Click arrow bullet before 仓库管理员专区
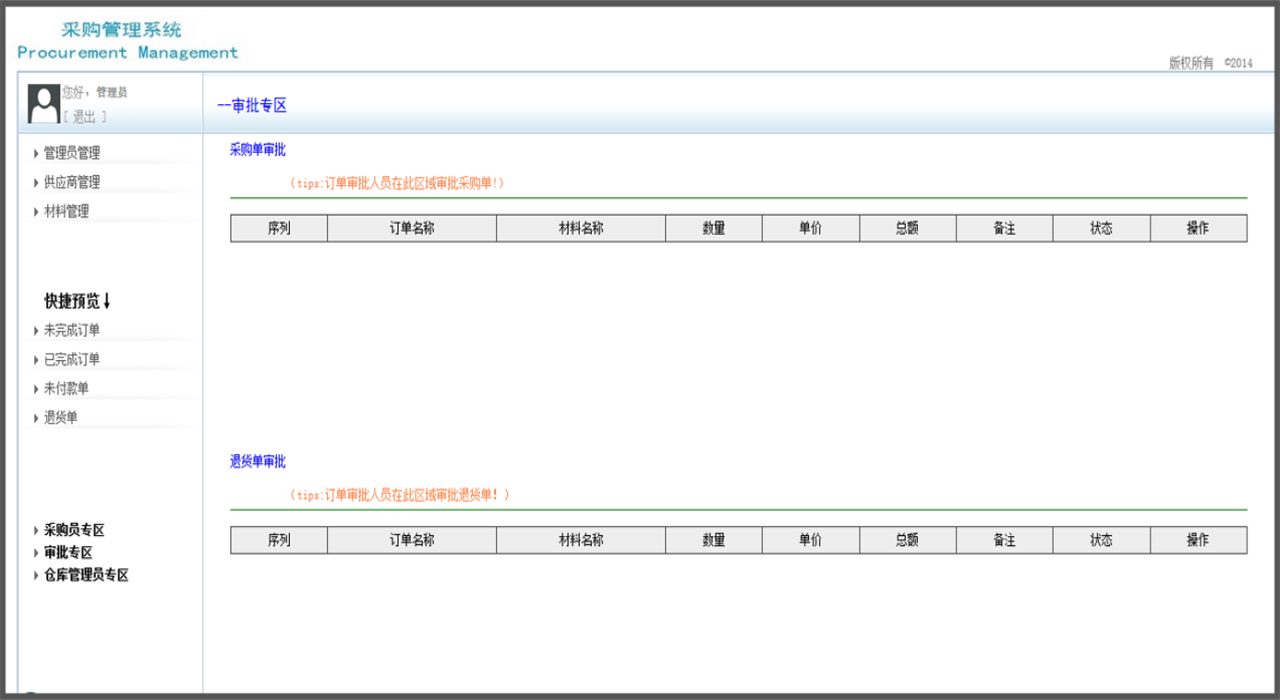The height and width of the screenshot is (700, 1280). [37, 576]
